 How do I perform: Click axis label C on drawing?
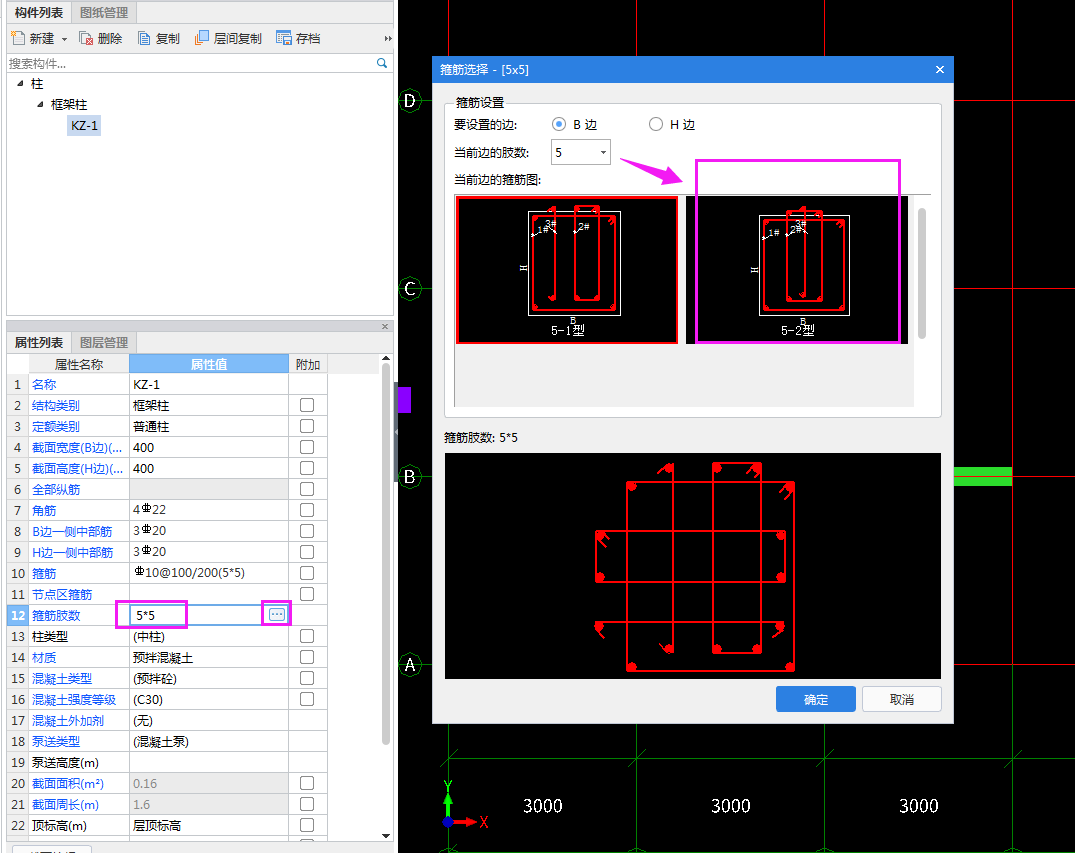(x=409, y=289)
